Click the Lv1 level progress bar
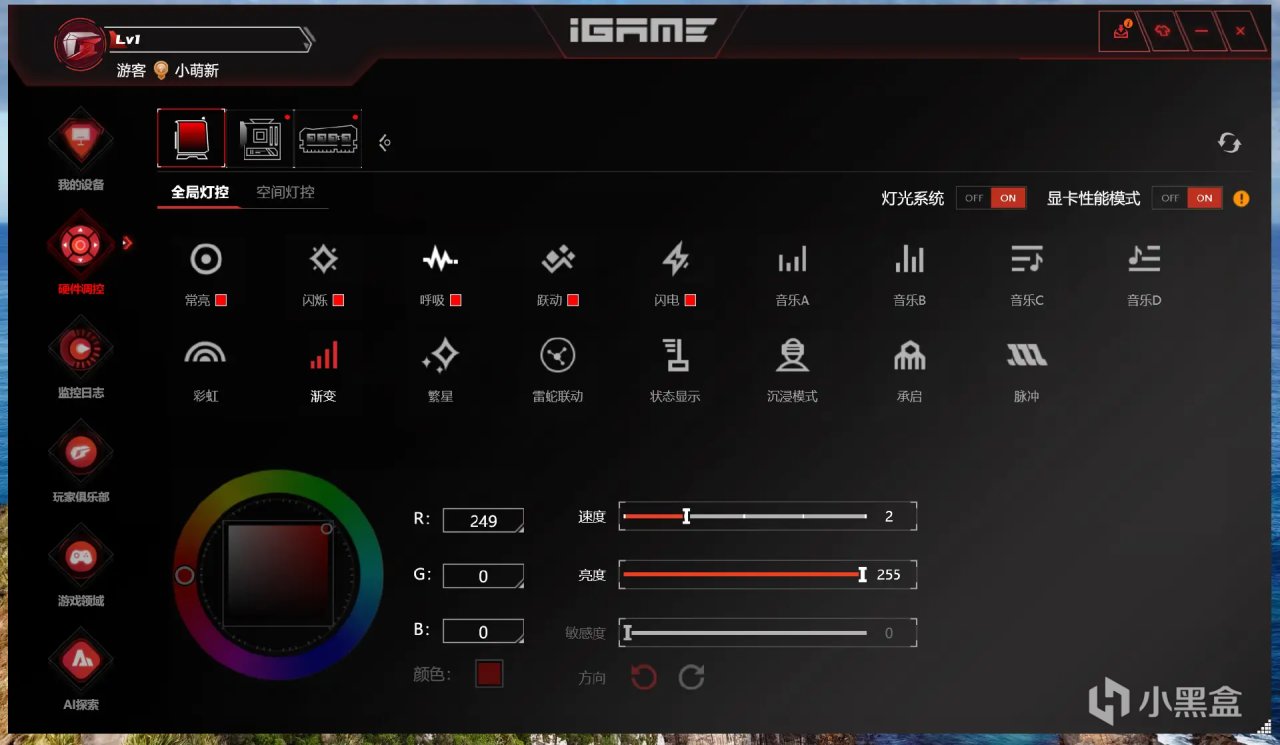This screenshot has width=1280, height=745. pos(213,40)
